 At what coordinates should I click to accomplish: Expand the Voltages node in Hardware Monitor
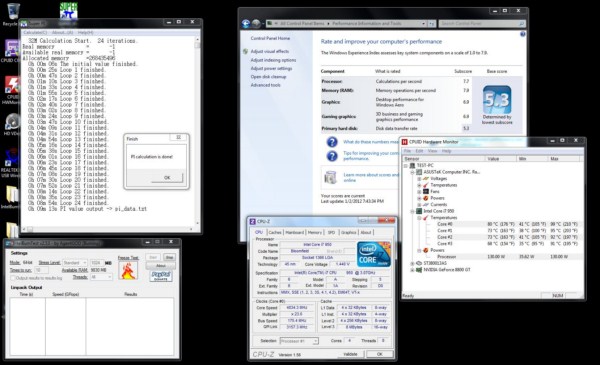tap(419, 179)
